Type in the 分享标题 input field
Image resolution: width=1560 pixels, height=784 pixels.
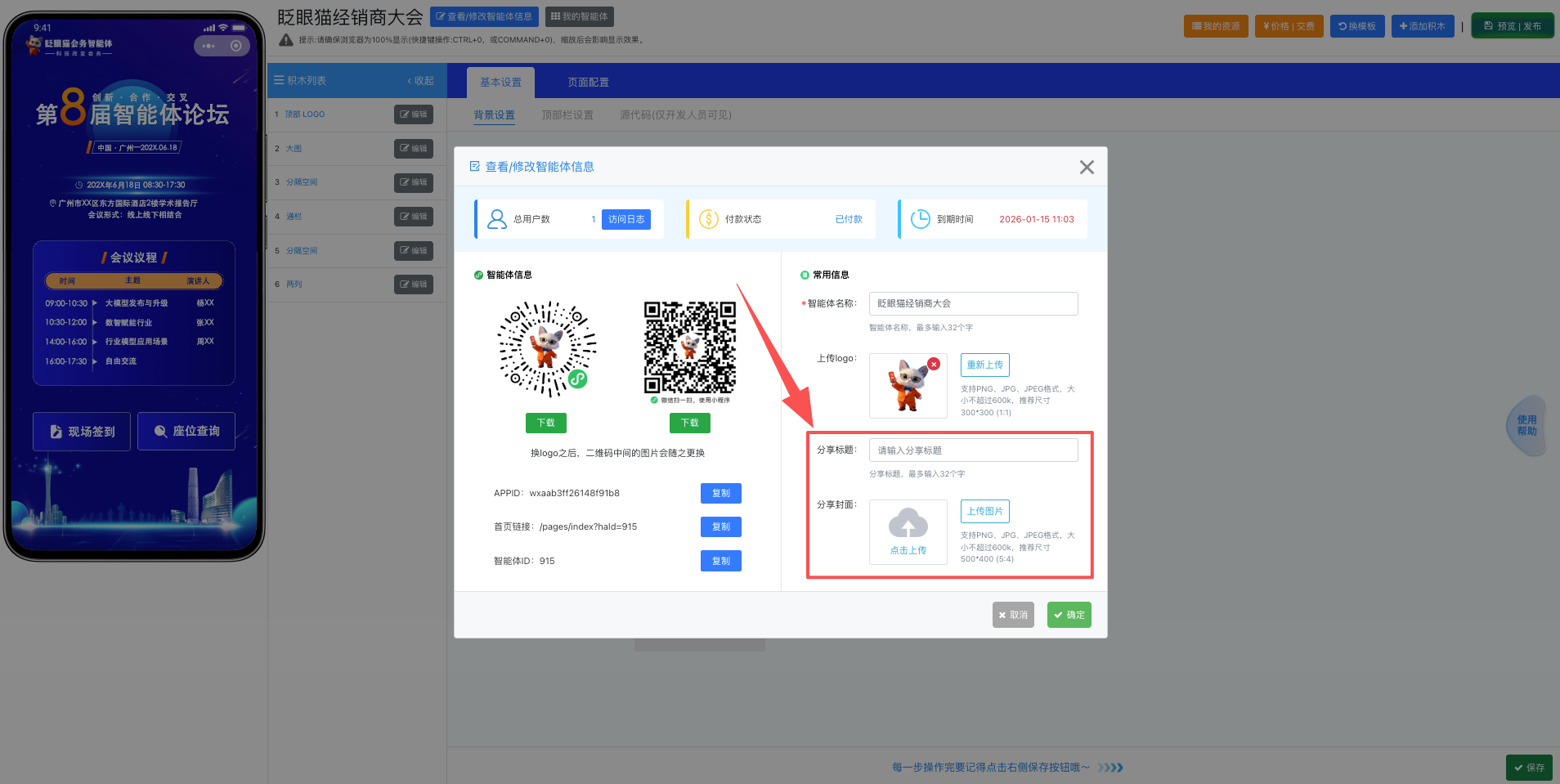(973, 450)
